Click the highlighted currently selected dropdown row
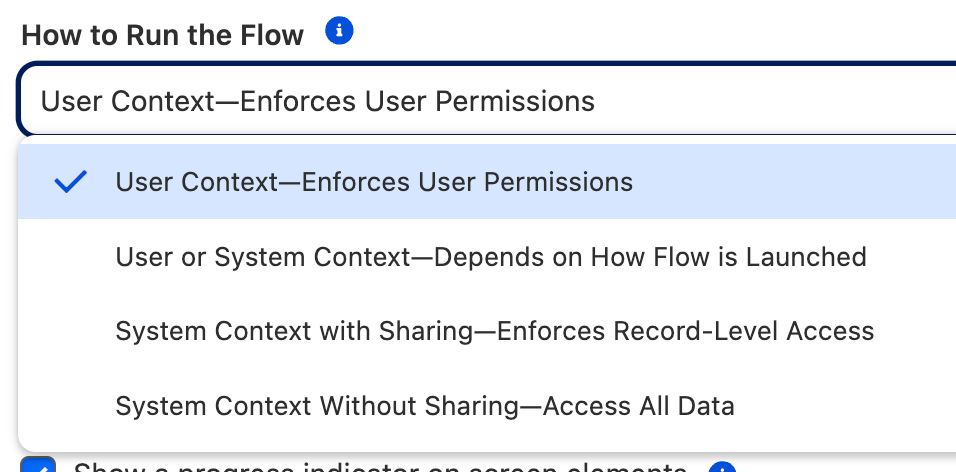The width and height of the screenshot is (956, 472). (487, 182)
